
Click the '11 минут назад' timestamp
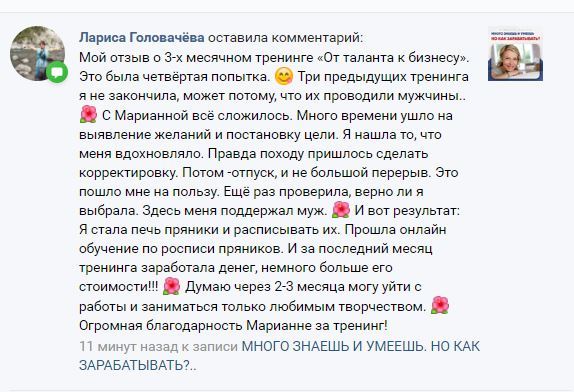tap(108, 346)
